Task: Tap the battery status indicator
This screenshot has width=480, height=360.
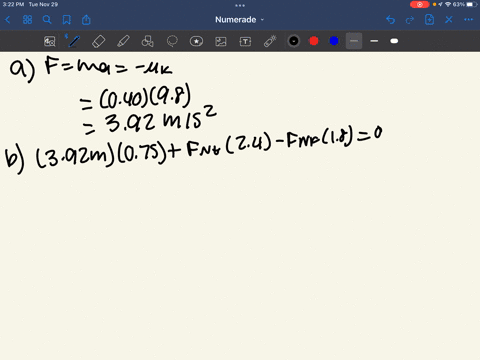Action: (472, 5)
